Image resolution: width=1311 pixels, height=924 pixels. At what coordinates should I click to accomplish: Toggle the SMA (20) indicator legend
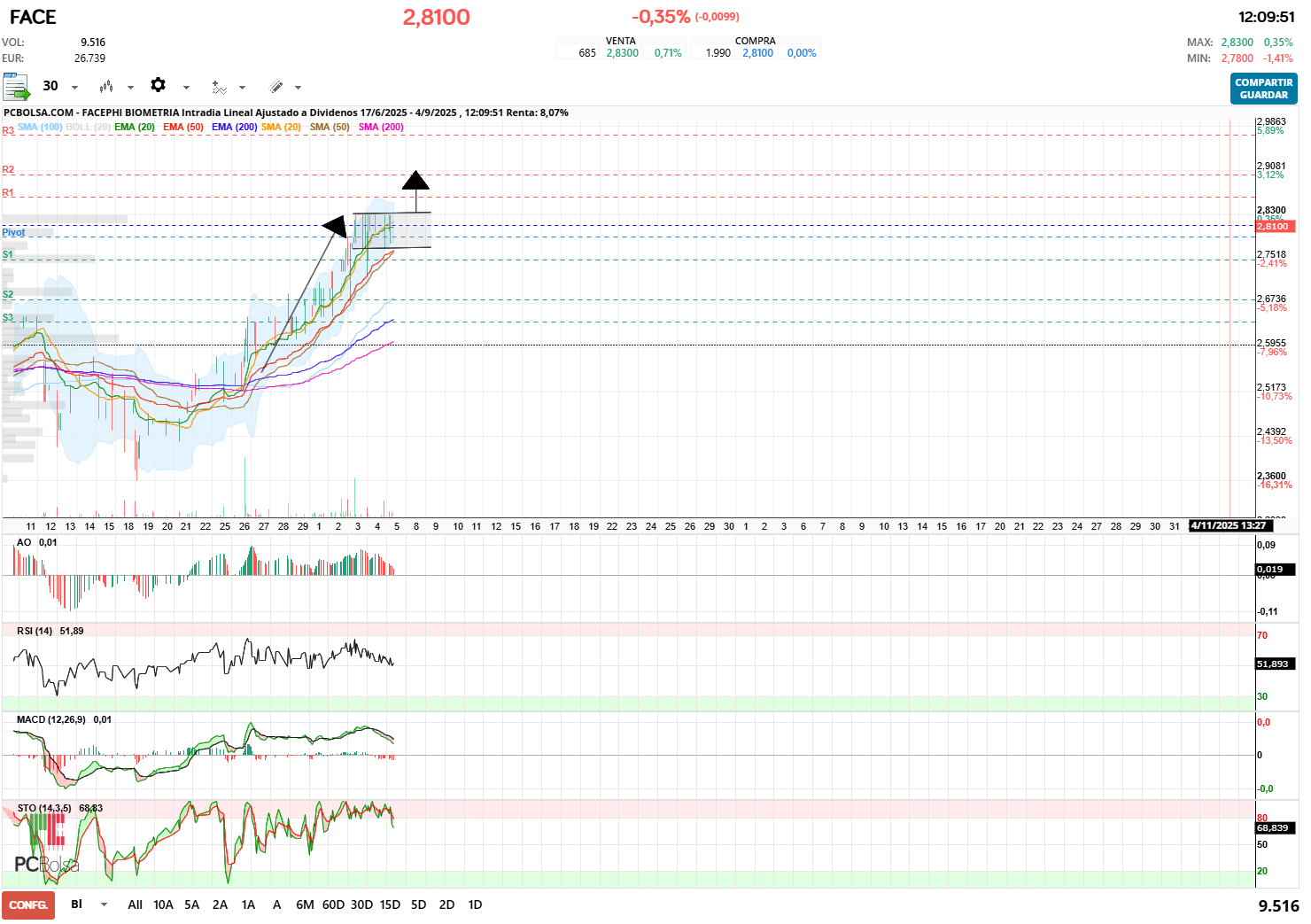(x=281, y=127)
